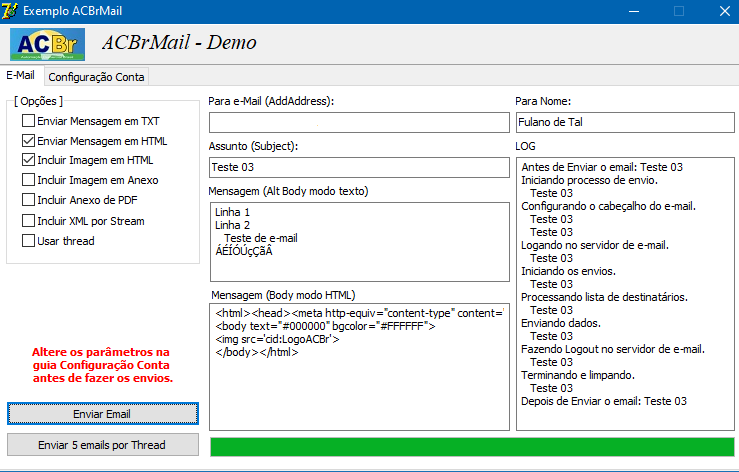
Task: Open the Configuração Conta tab
Action: point(97,77)
